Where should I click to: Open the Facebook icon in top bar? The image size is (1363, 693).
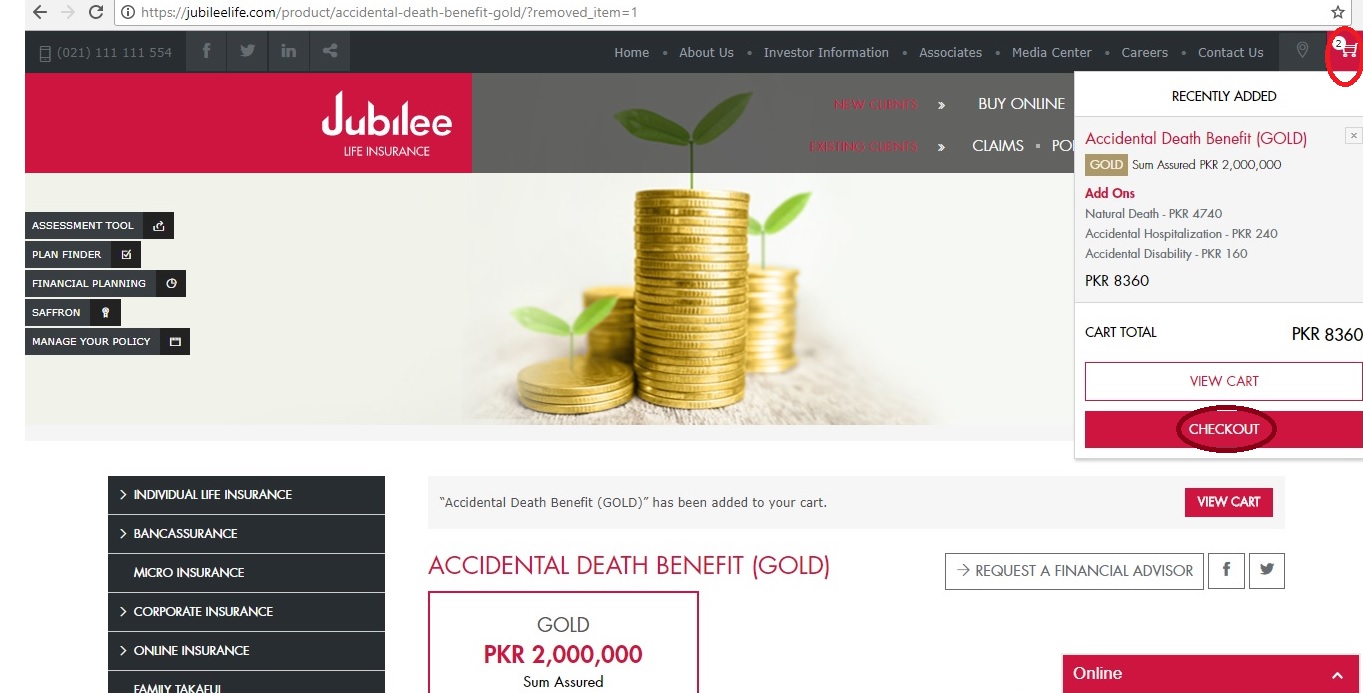click(x=206, y=52)
